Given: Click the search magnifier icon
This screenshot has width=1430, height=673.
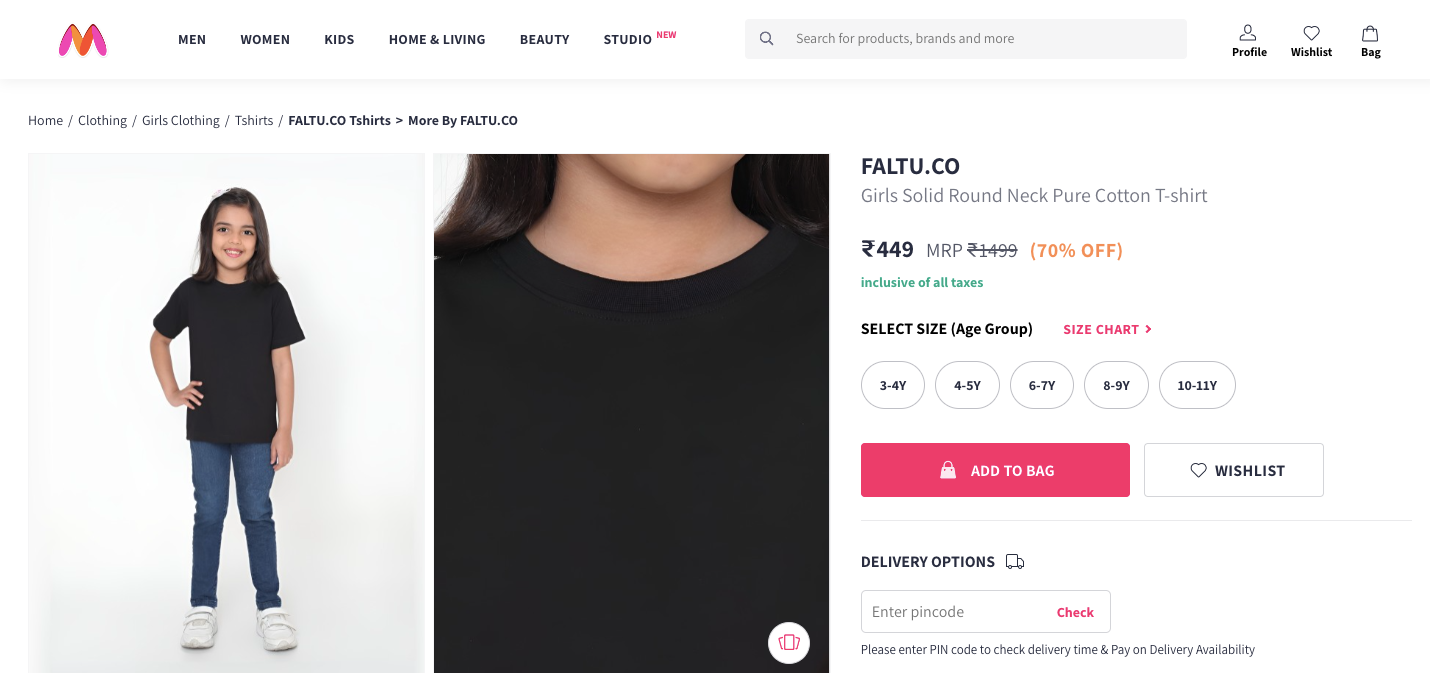Looking at the screenshot, I should [767, 39].
